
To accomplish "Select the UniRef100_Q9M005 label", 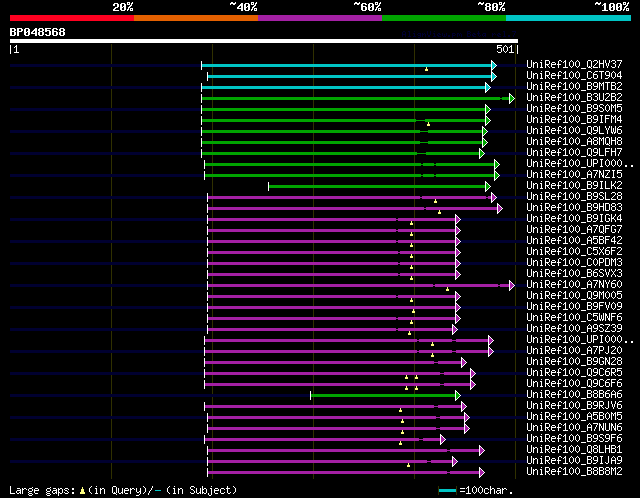I will (574, 296).
